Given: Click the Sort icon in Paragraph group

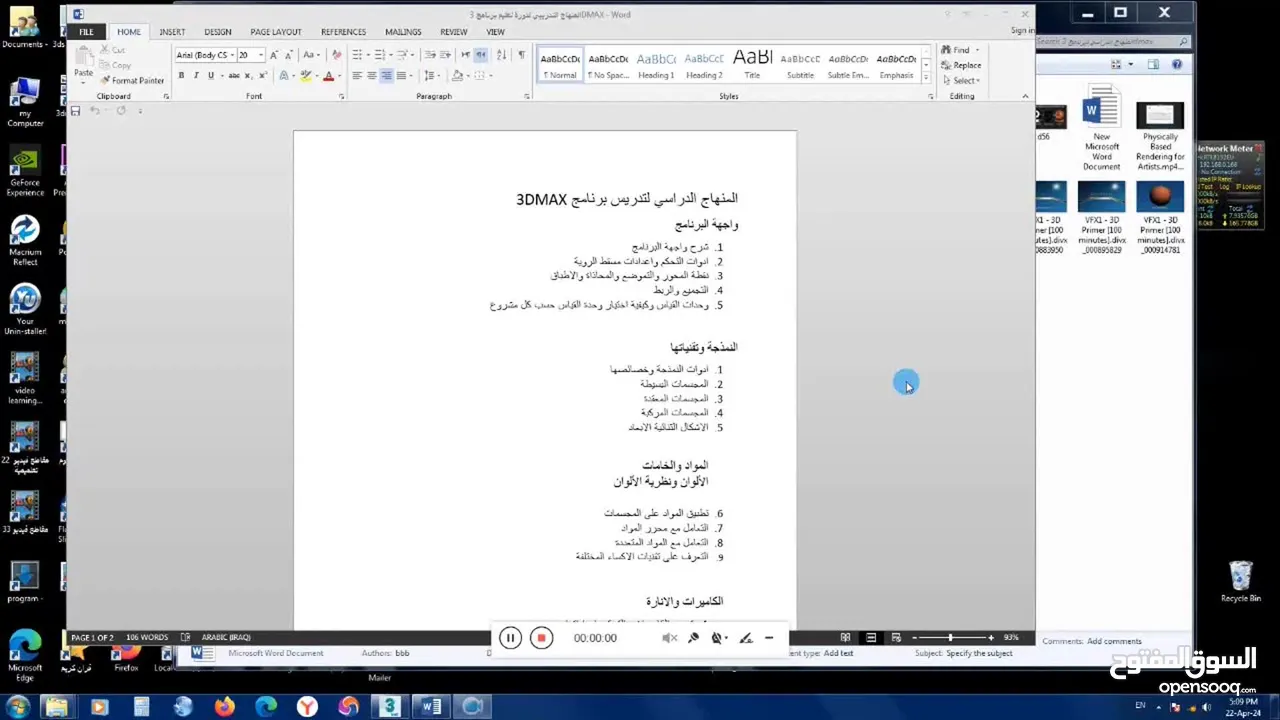Looking at the screenshot, I should pos(501,55).
